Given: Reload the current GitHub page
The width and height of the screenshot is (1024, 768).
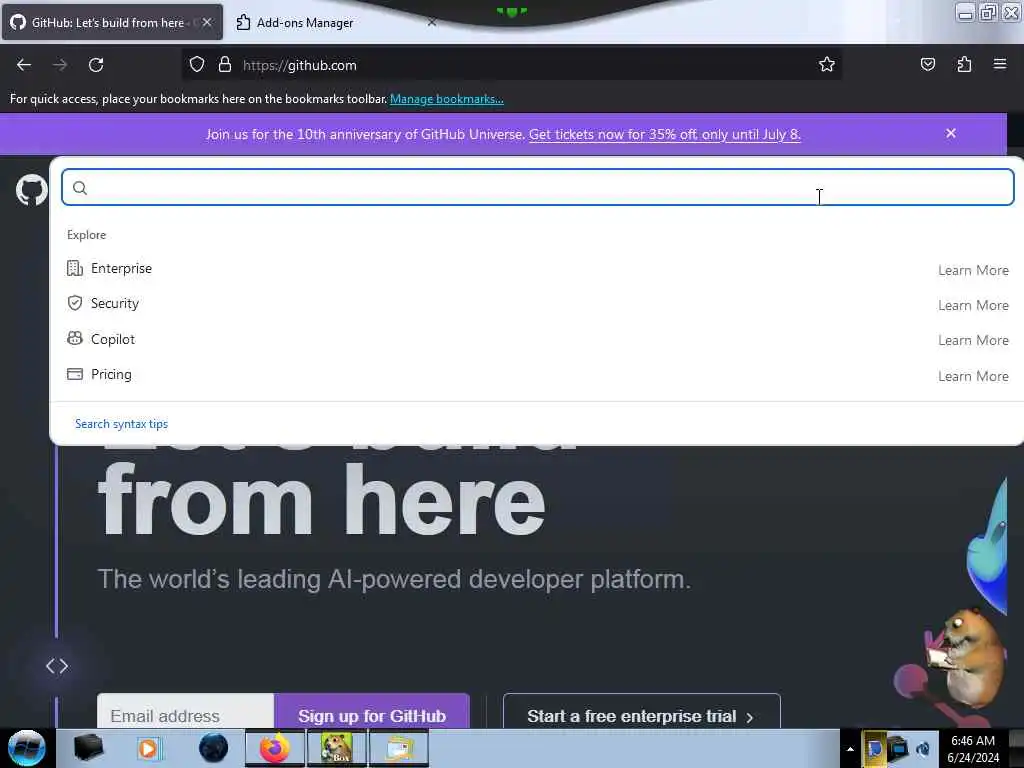Looking at the screenshot, I should [x=96, y=65].
